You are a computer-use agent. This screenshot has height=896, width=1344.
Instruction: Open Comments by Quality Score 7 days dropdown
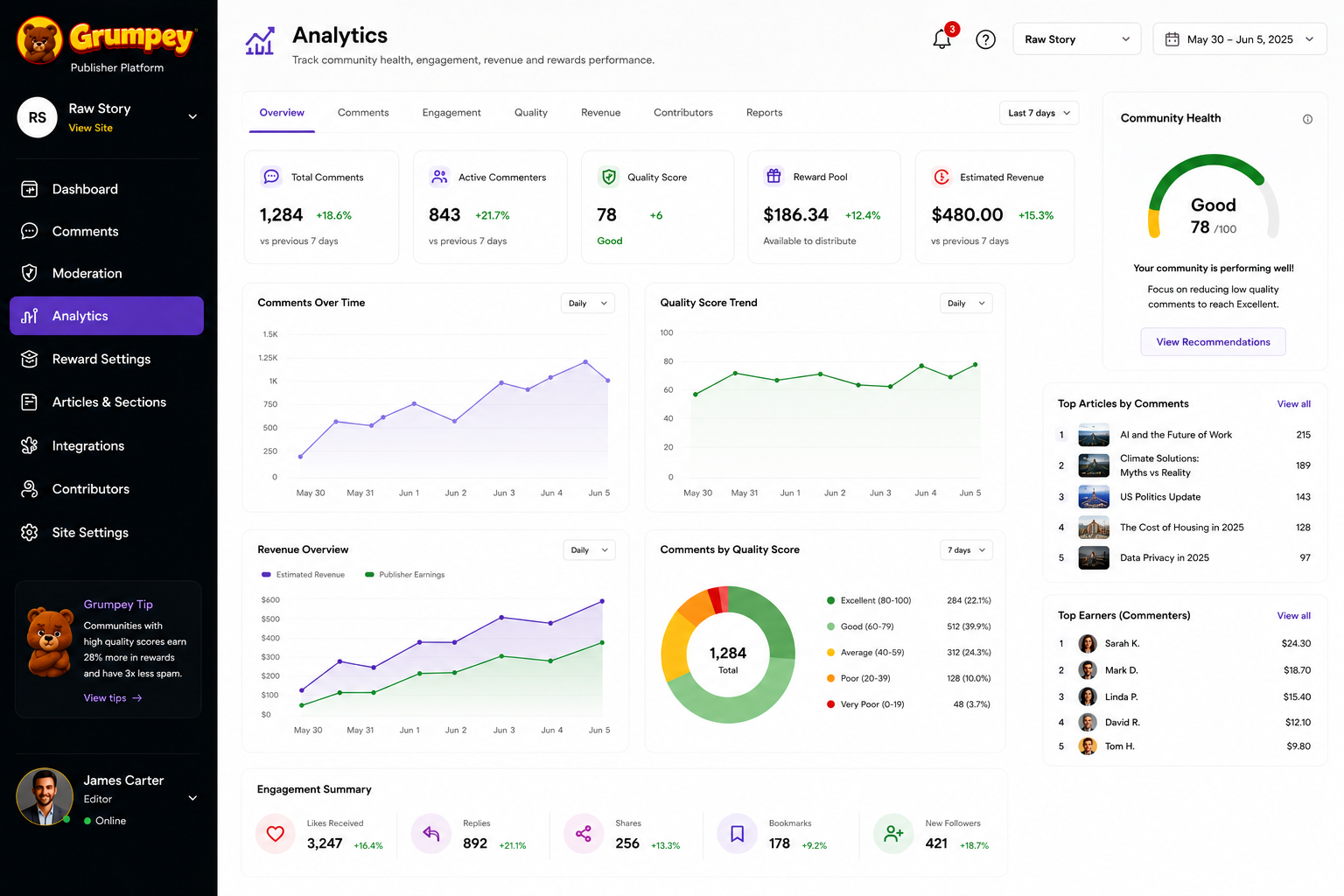(x=966, y=550)
